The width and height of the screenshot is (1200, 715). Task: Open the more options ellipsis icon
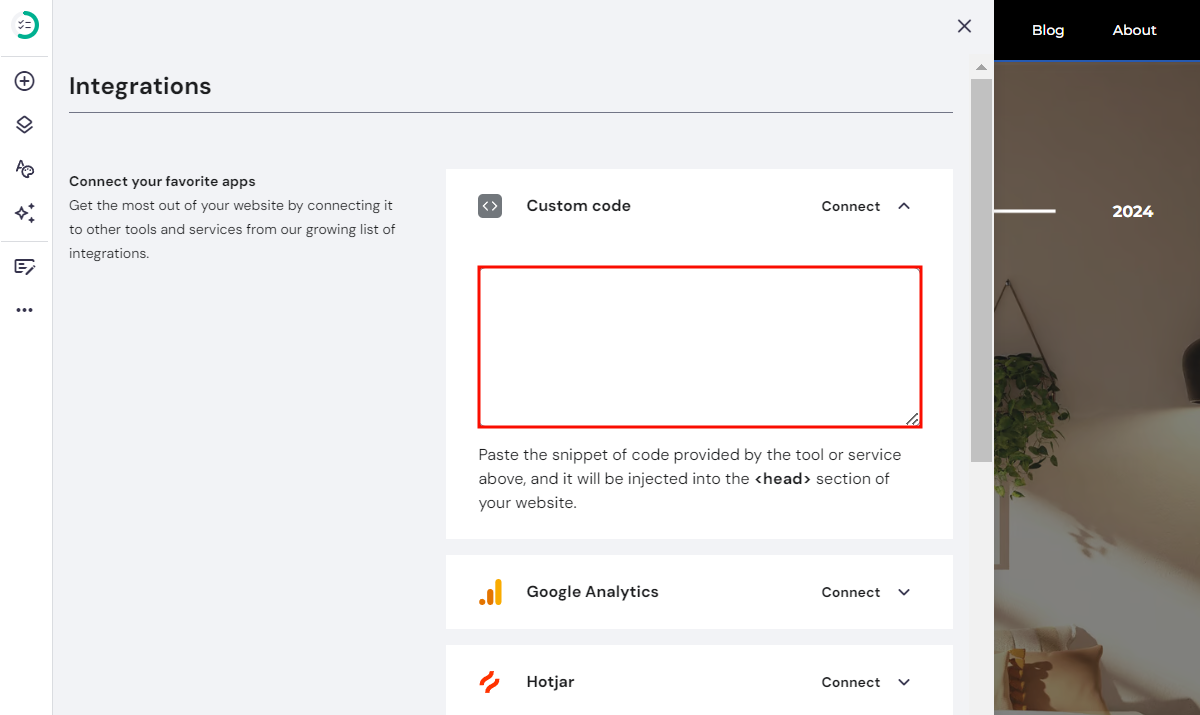[x=25, y=309]
